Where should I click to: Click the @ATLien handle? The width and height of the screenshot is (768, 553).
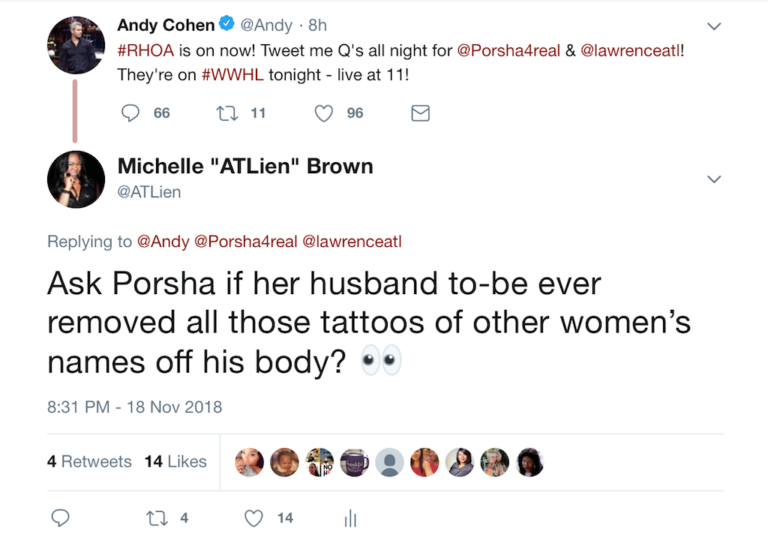(x=149, y=192)
